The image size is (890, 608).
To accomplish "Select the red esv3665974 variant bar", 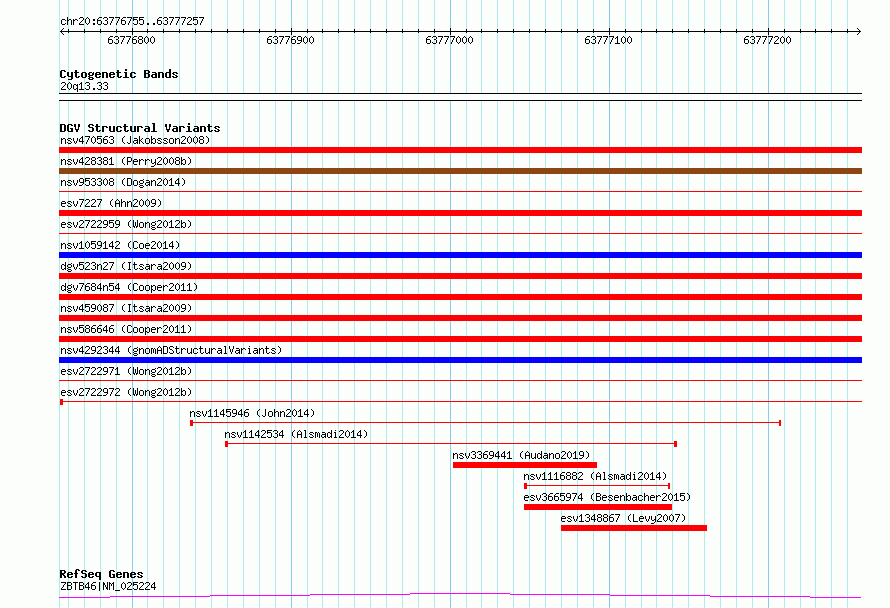I will pos(598,507).
